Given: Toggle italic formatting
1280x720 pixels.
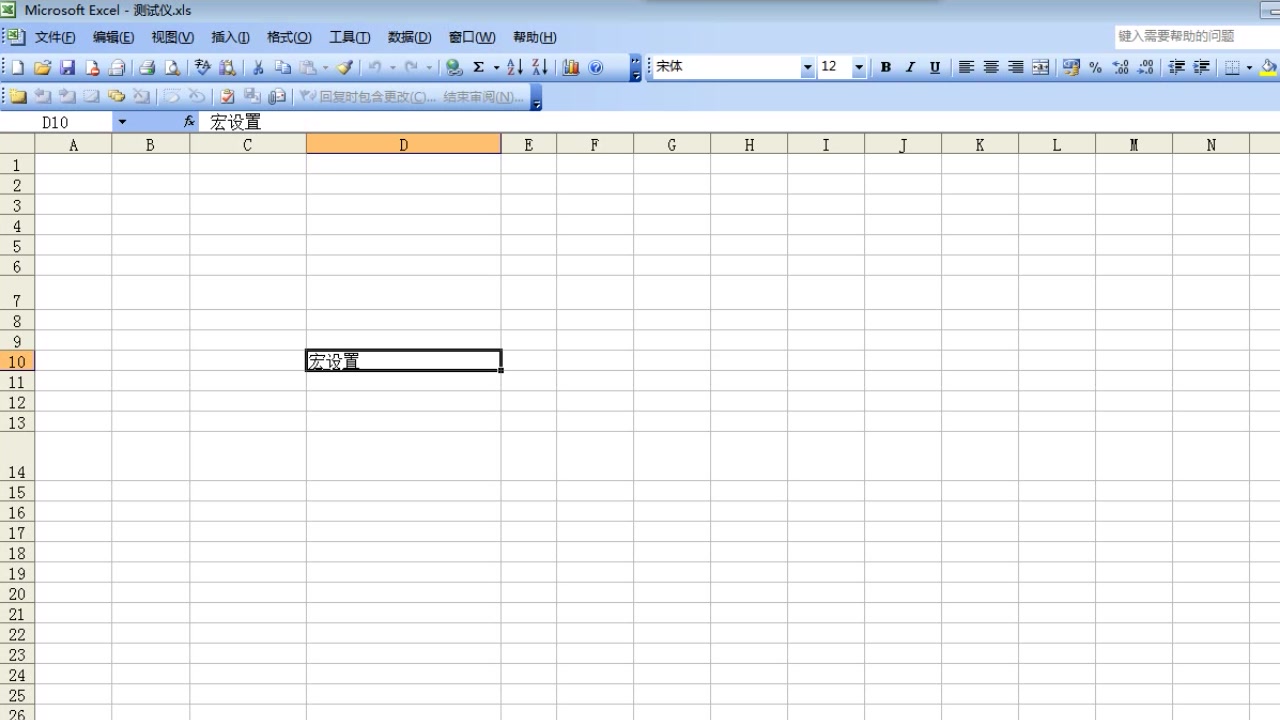Looking at the screenshot, I should click(910, 67).
